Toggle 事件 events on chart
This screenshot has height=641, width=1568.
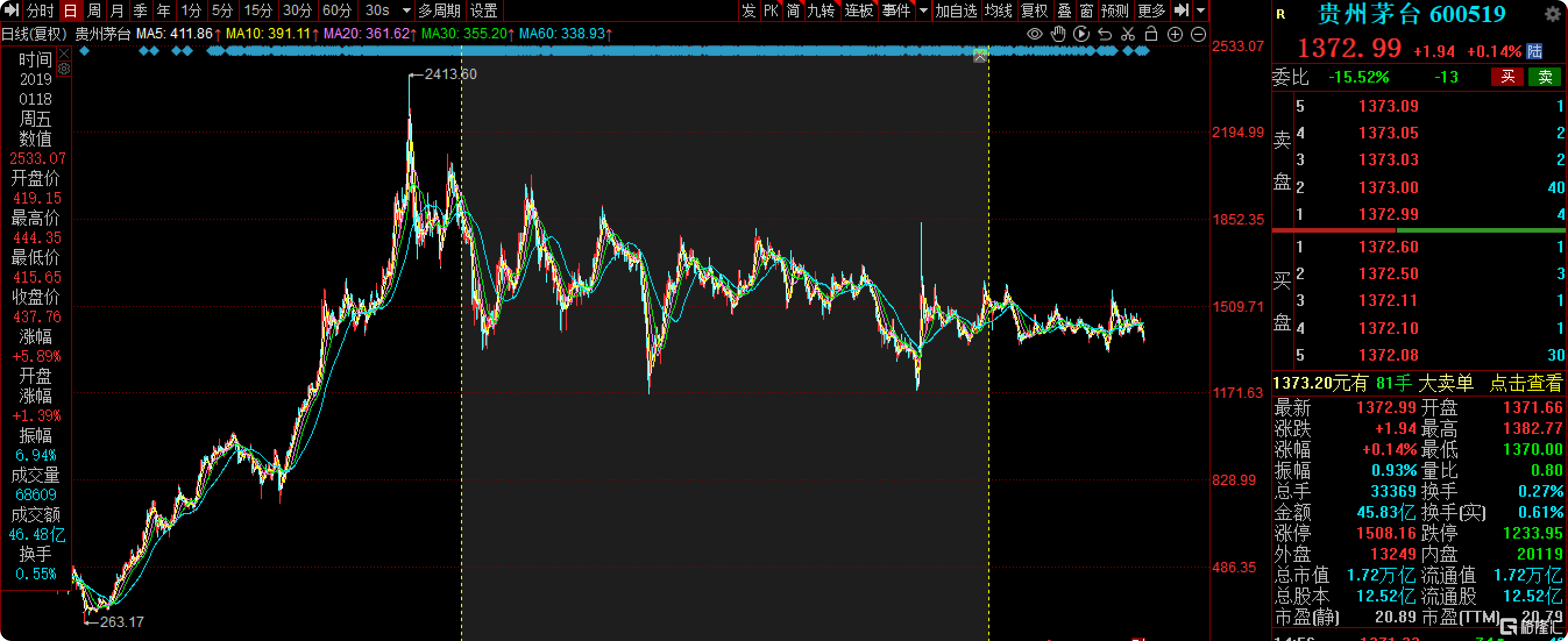(896, 10)
